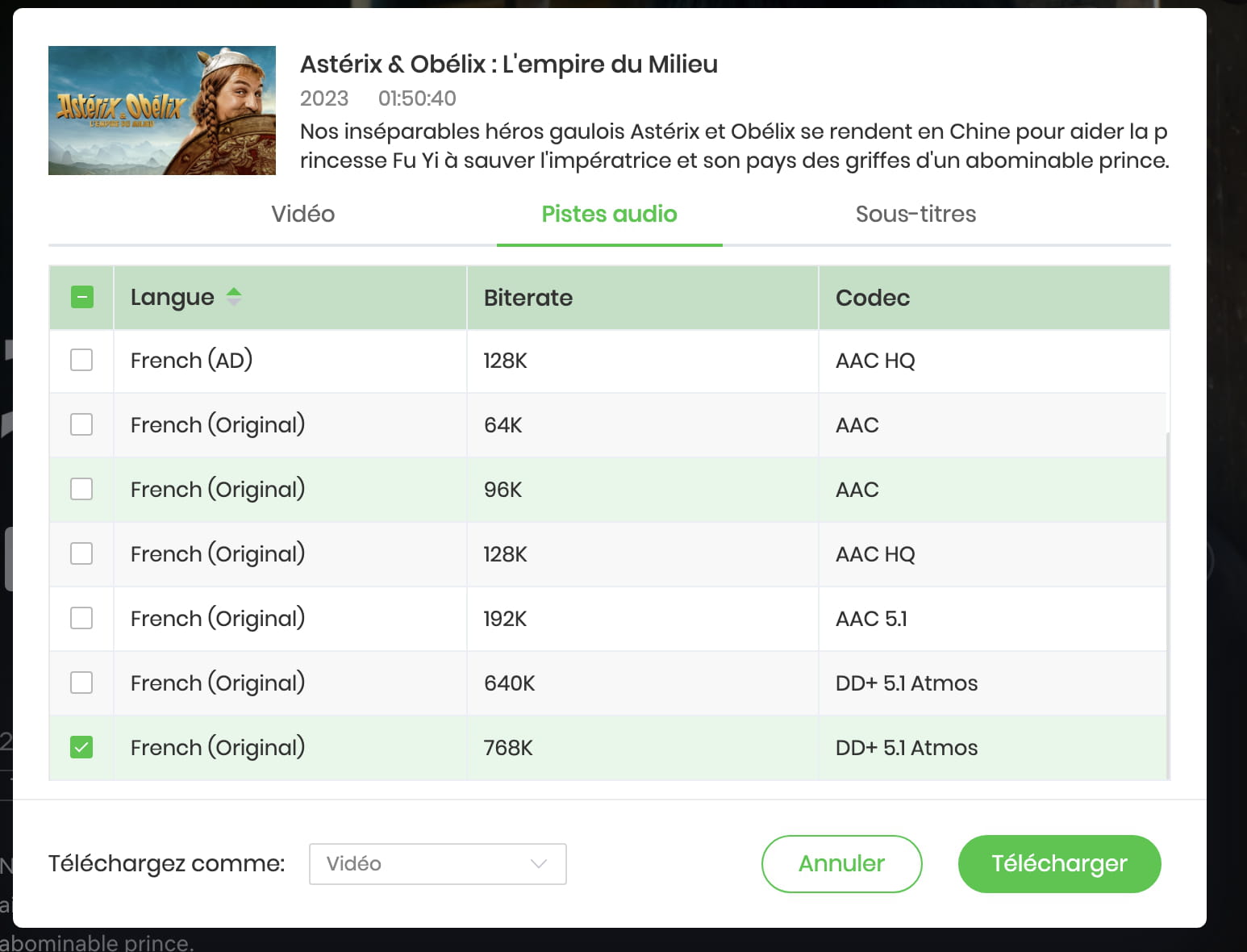Open the Téléchargez comme dropdown
The width and height of the screenshot is (1247, 952).
coord(437,864)
